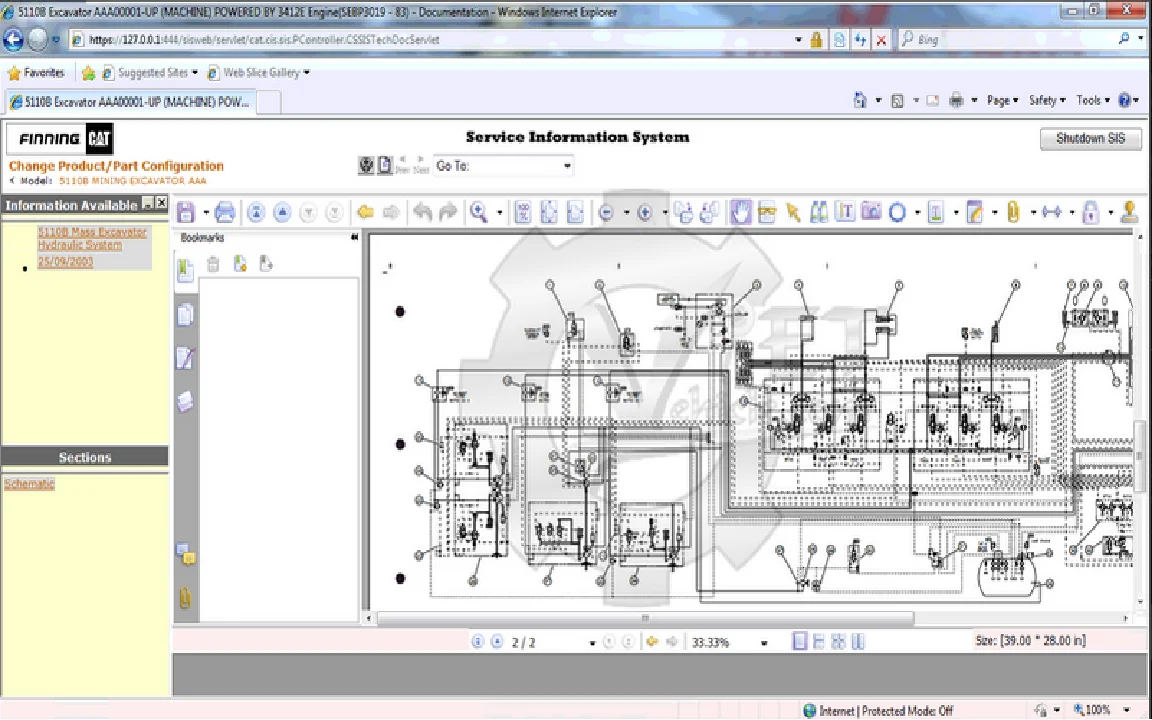Toggle single page layout view
Screen dimensions: 1152x720
pyautogui.click(x=799, y=642)
